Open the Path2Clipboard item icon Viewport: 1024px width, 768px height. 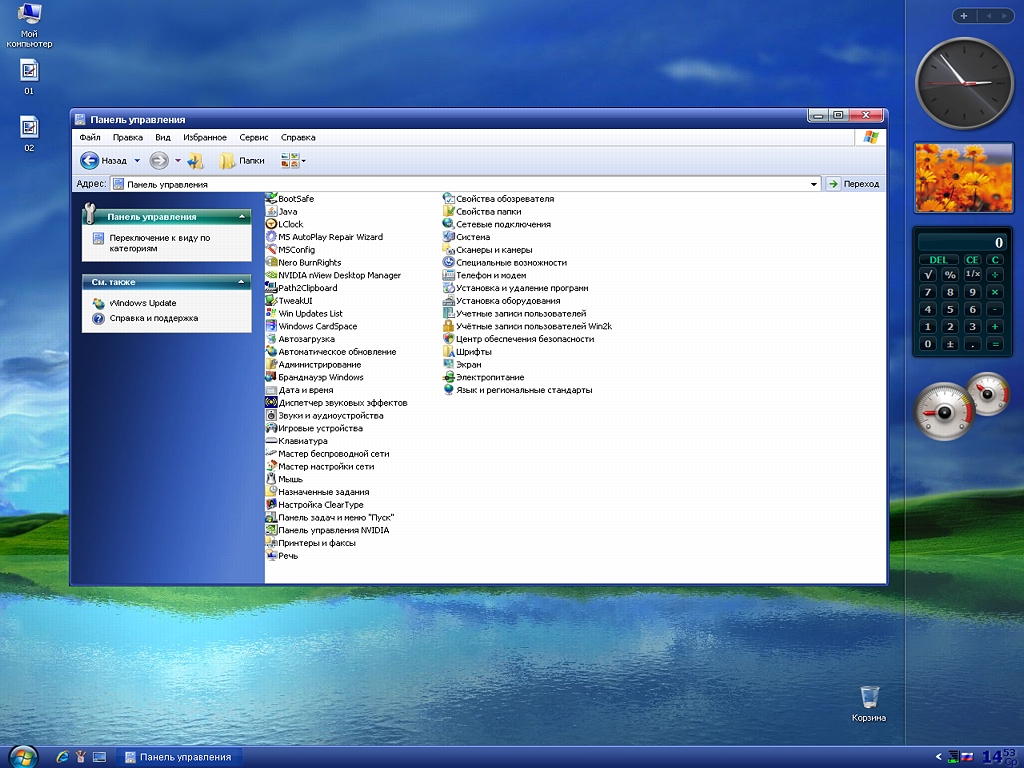pyautogui.click(x=272, y=288)
